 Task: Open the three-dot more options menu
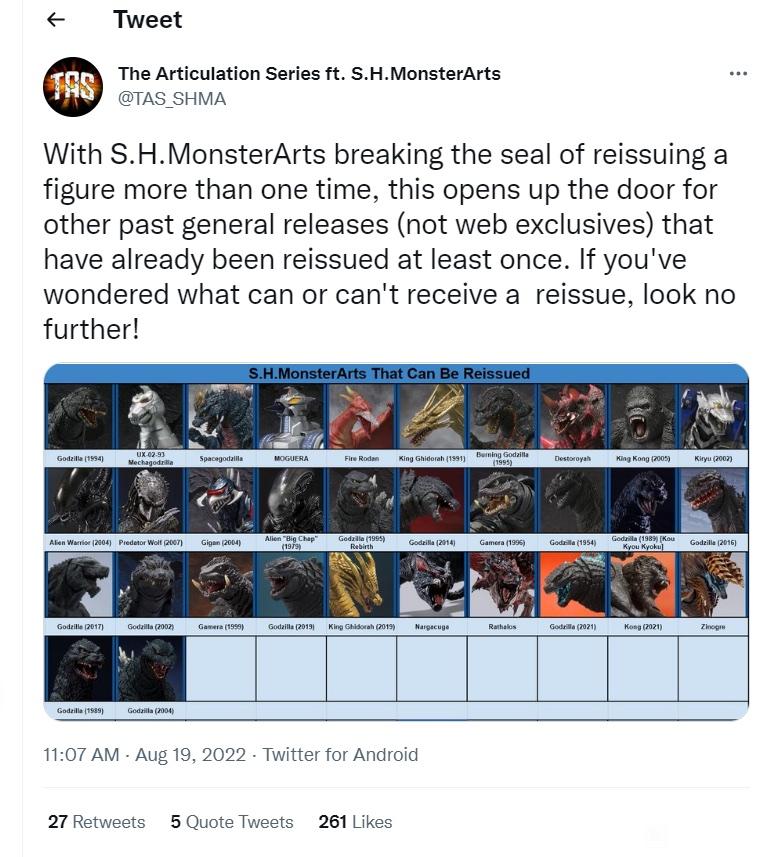(x=738, y=73)
